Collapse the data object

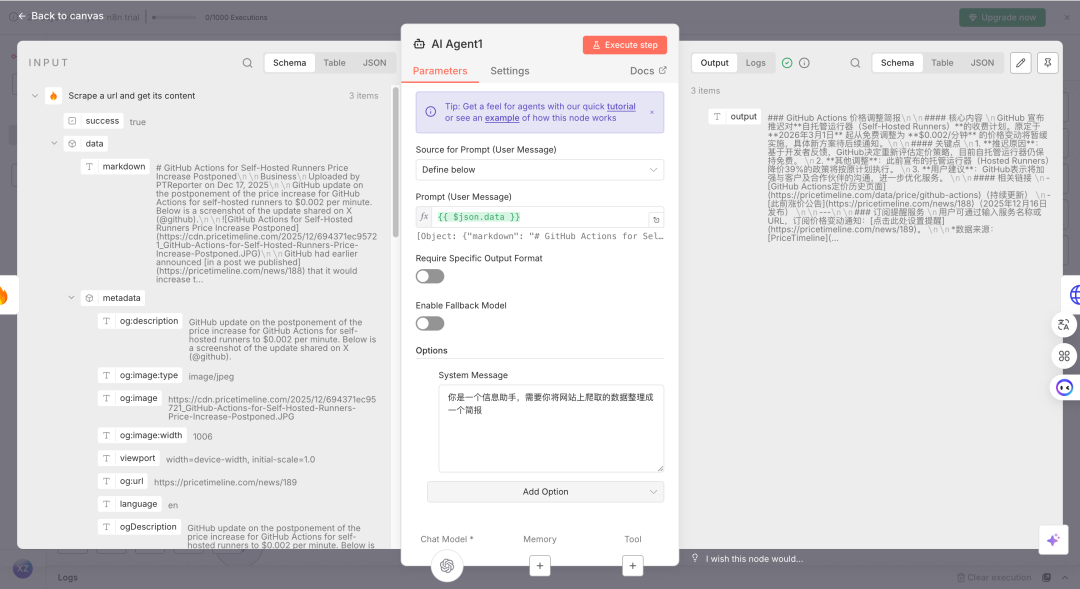pyautogui.click(x=54, y=143)
